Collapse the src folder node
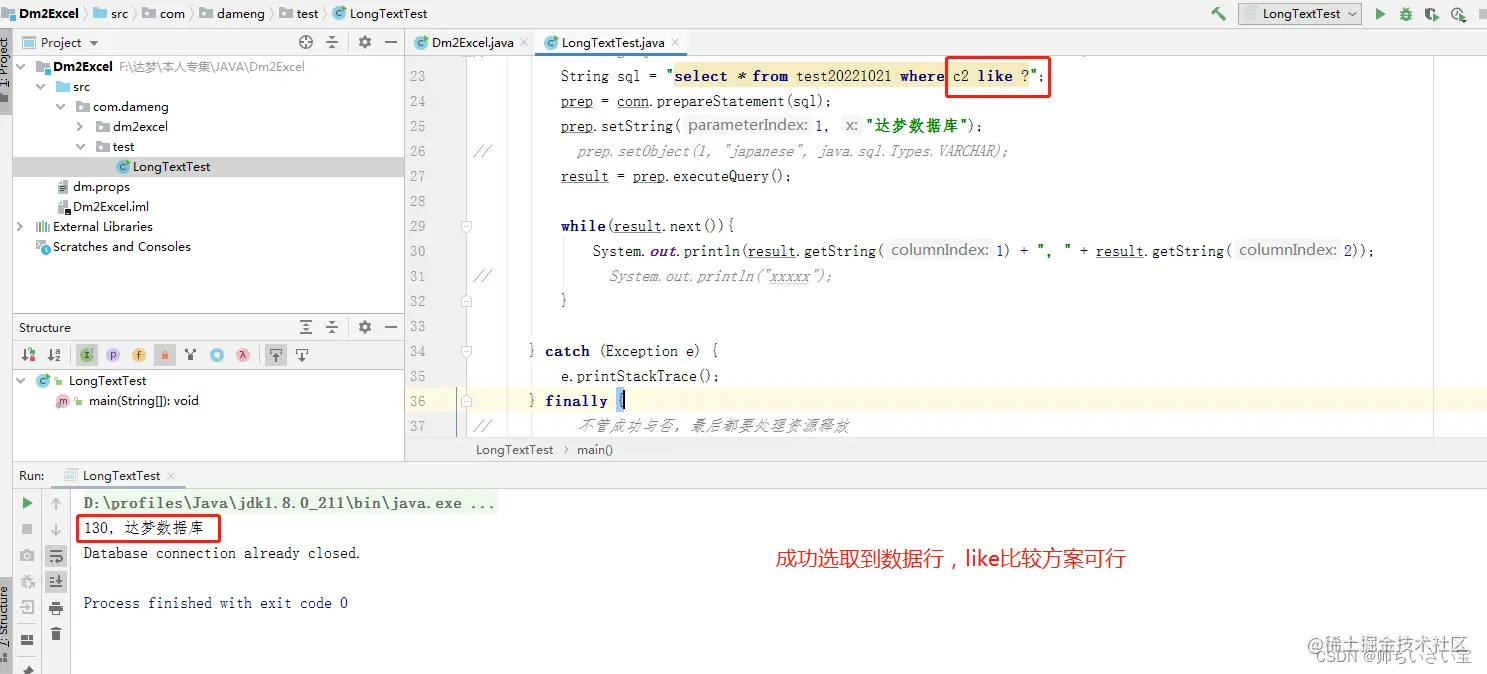 (x=41, y=87)
